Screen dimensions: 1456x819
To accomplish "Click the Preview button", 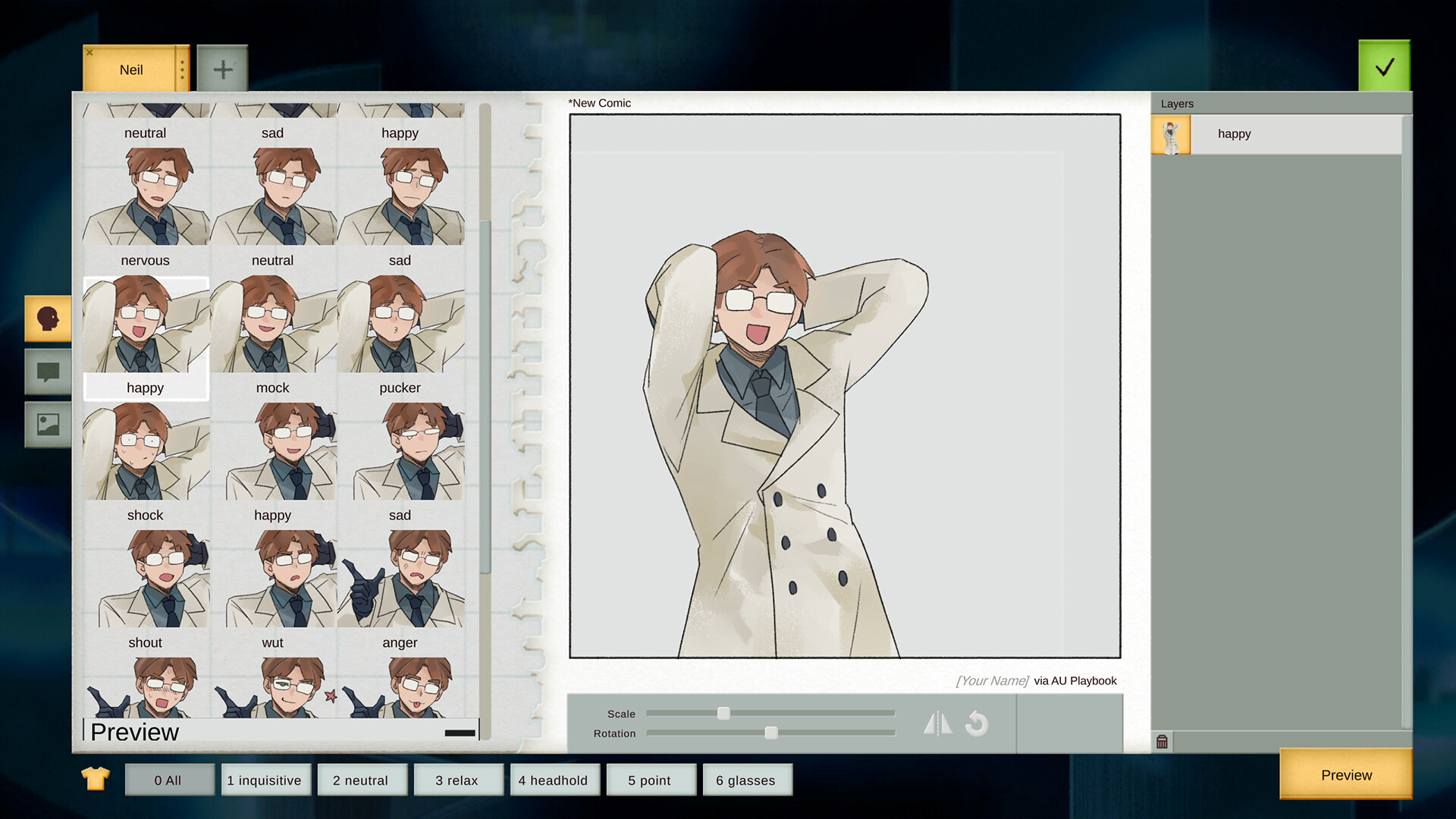I will click(1345, 774).
